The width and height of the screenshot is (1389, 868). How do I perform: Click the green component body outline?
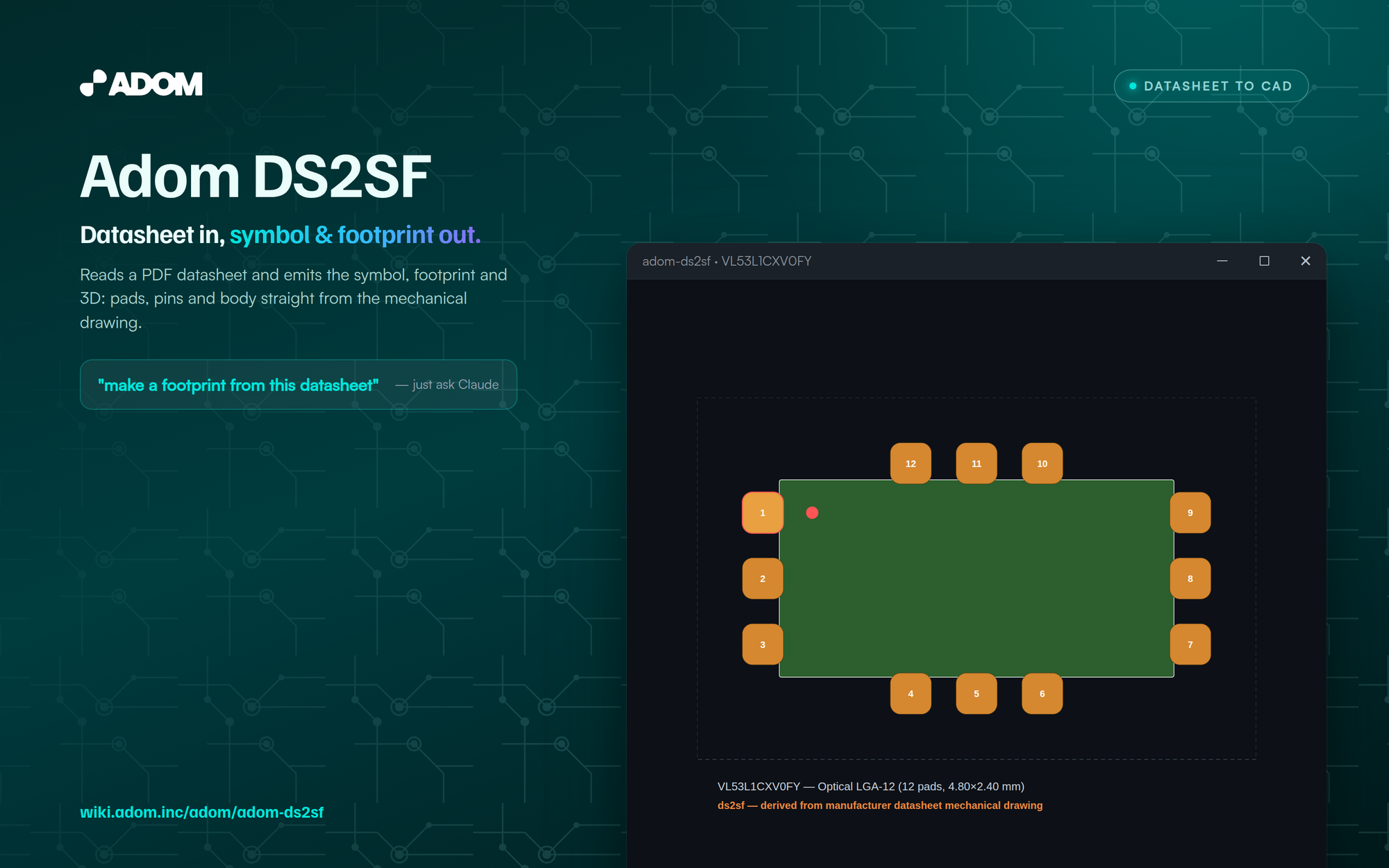coord(976,578)
